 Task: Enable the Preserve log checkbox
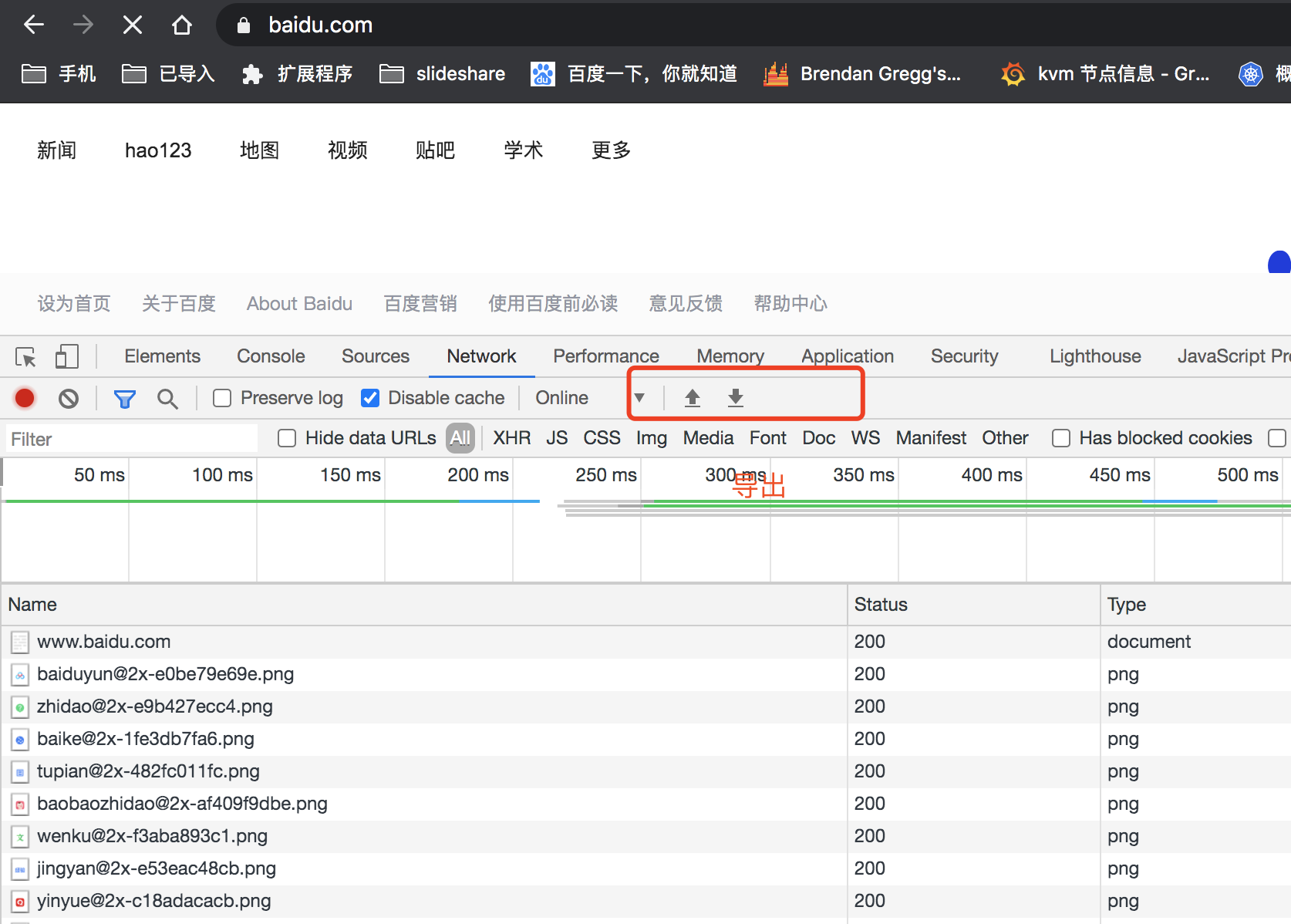pos(222,398)
